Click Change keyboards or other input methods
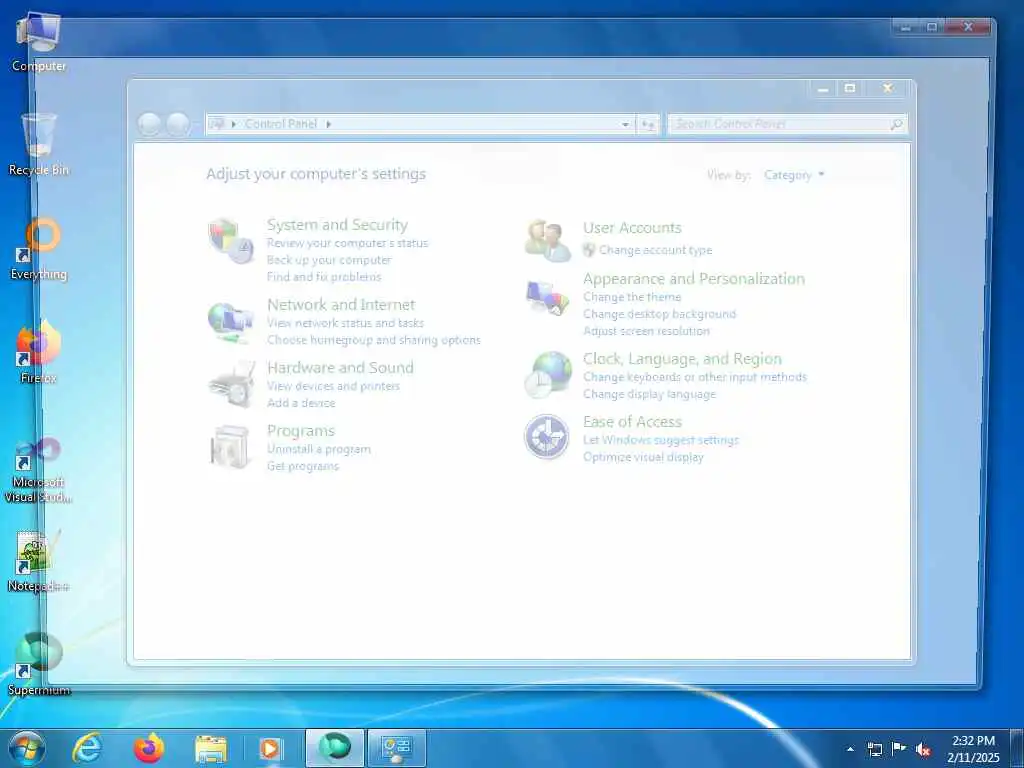The width and height of the screenshot is (1024, 768). pos(695,377)
